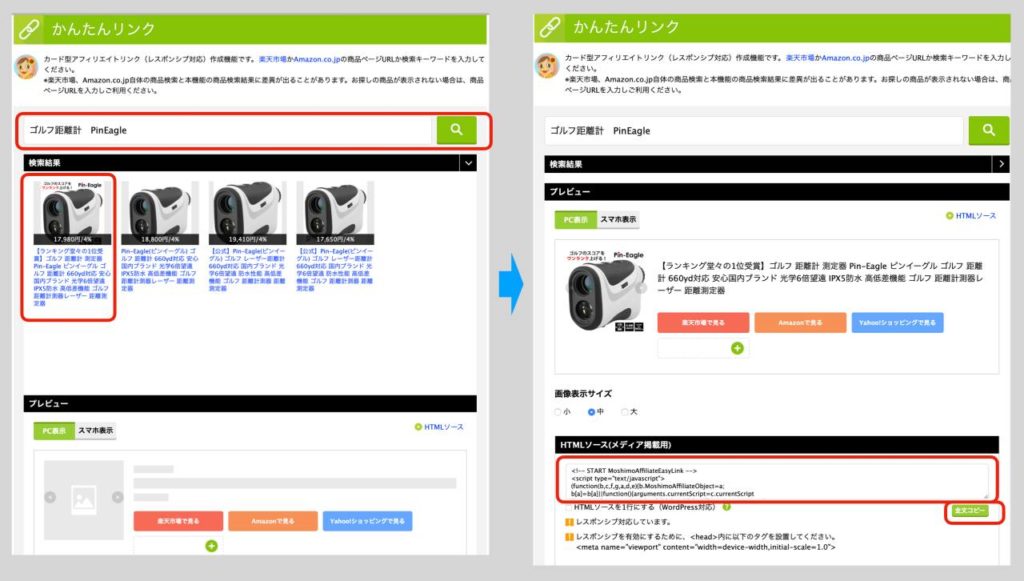This screenshot has height=581, width=1024.
Task: Click green plus button under left panel's shop buttons
Action: [x=212, y=546]
